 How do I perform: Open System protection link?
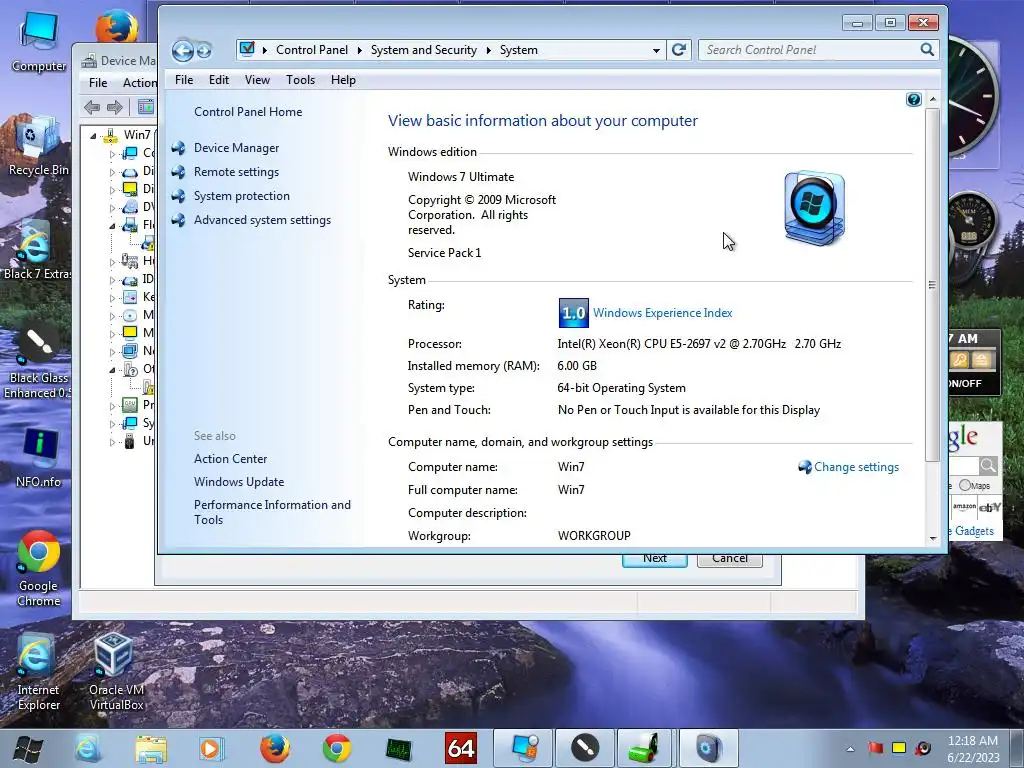tap(242, 196)
